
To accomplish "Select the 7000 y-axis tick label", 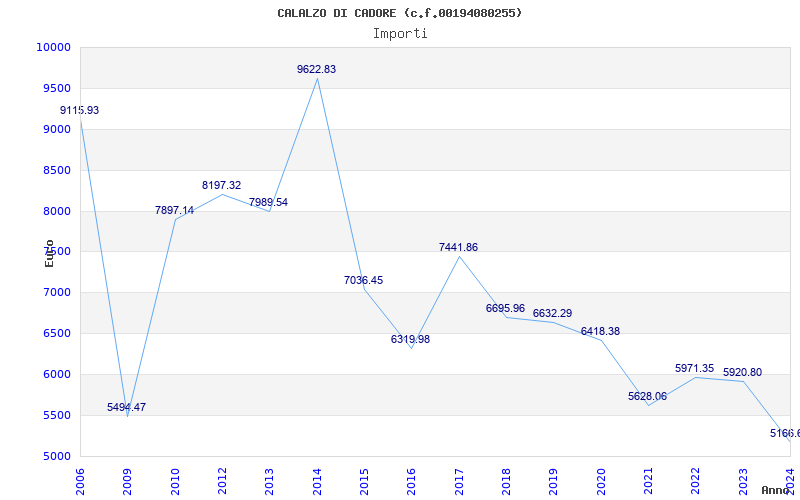I will (x=56, y=292).
